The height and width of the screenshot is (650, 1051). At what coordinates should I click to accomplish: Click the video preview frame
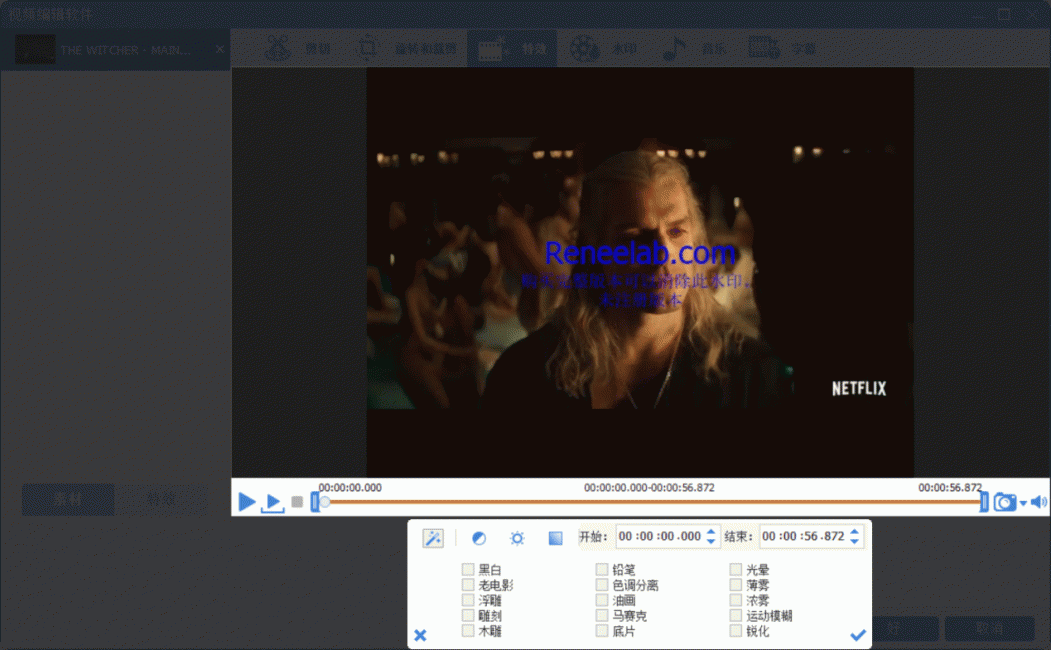(640, 272)
